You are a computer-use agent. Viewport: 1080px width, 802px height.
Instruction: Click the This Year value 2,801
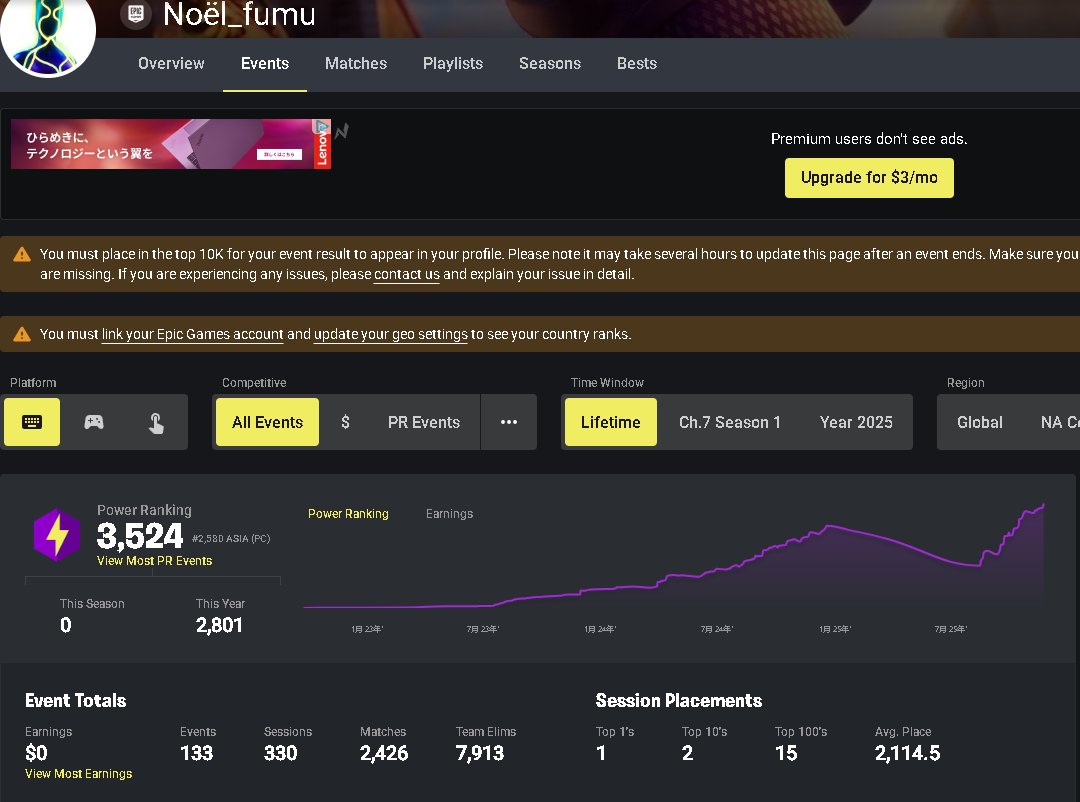coord(219,625)
